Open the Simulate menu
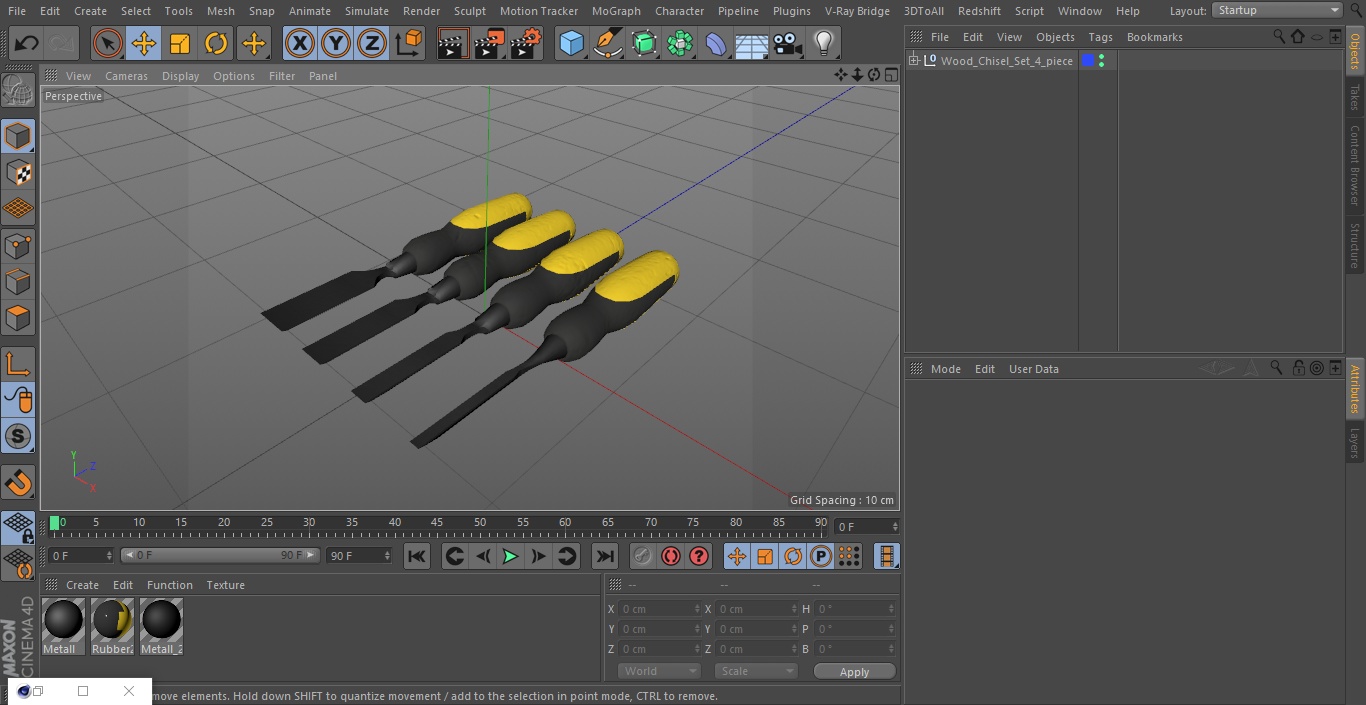The width and height of the screenshot is (1366, 705). 367,11
